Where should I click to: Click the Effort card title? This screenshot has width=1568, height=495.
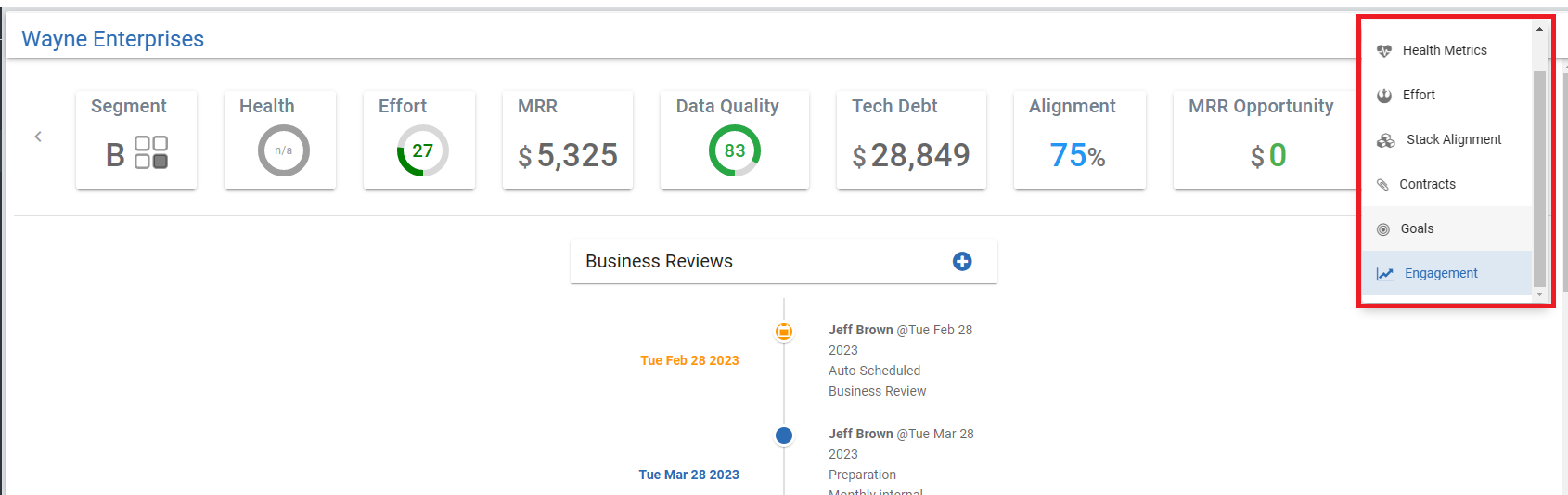click(403, 106)
